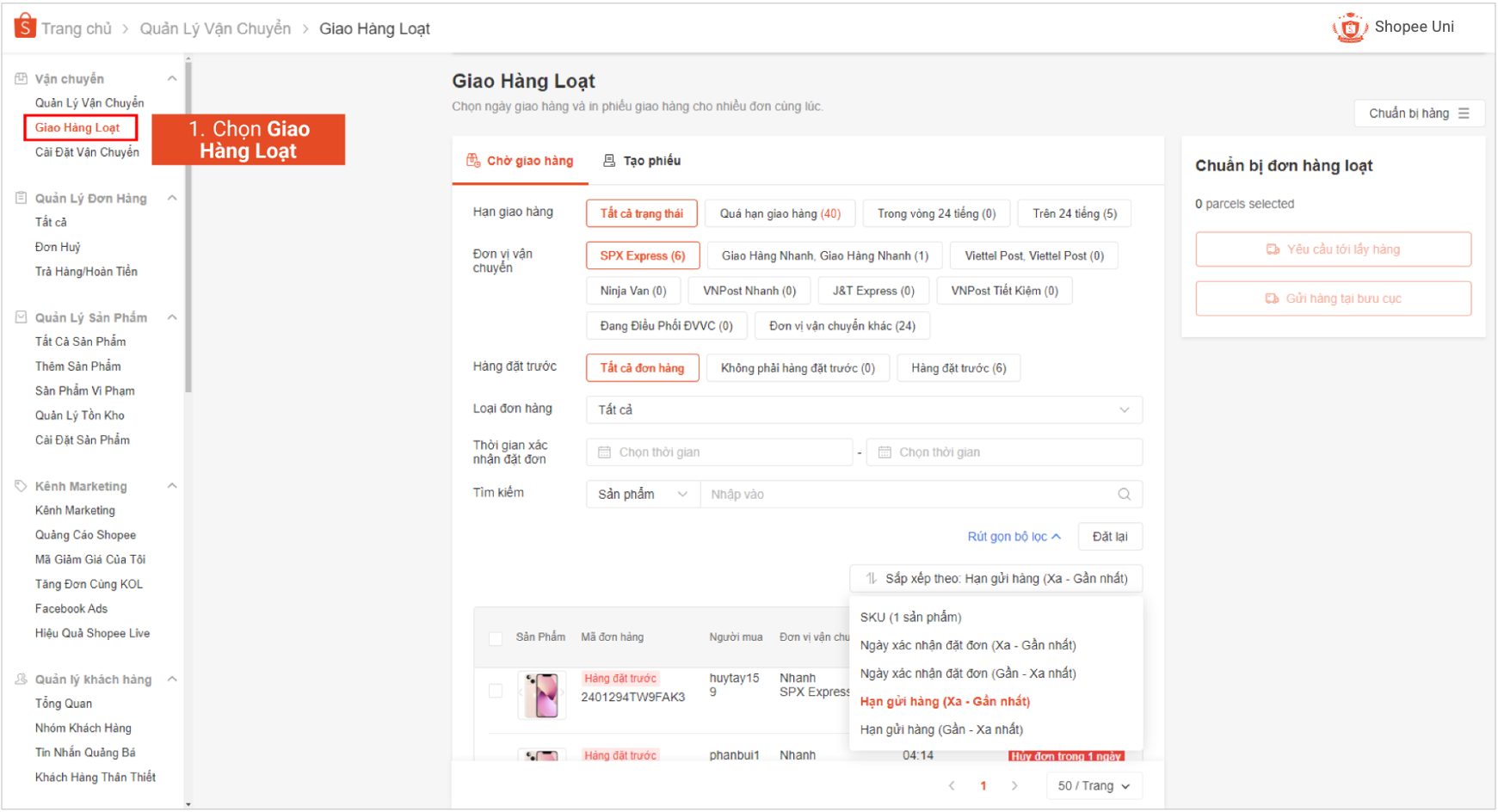Switch to the Tạo phiếu tab
The image size is (1498, 812).
click(x=641, y=160)
